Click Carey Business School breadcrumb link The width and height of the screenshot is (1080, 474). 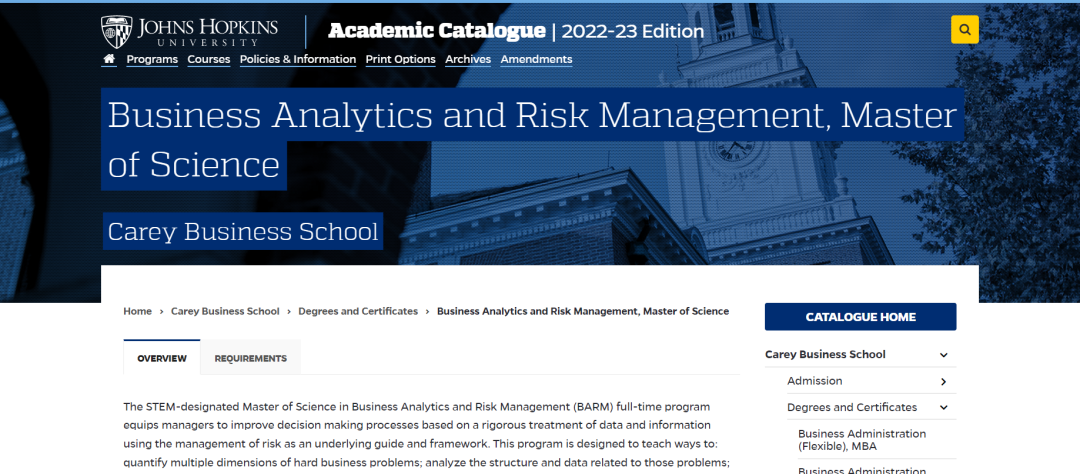point(225,311)
